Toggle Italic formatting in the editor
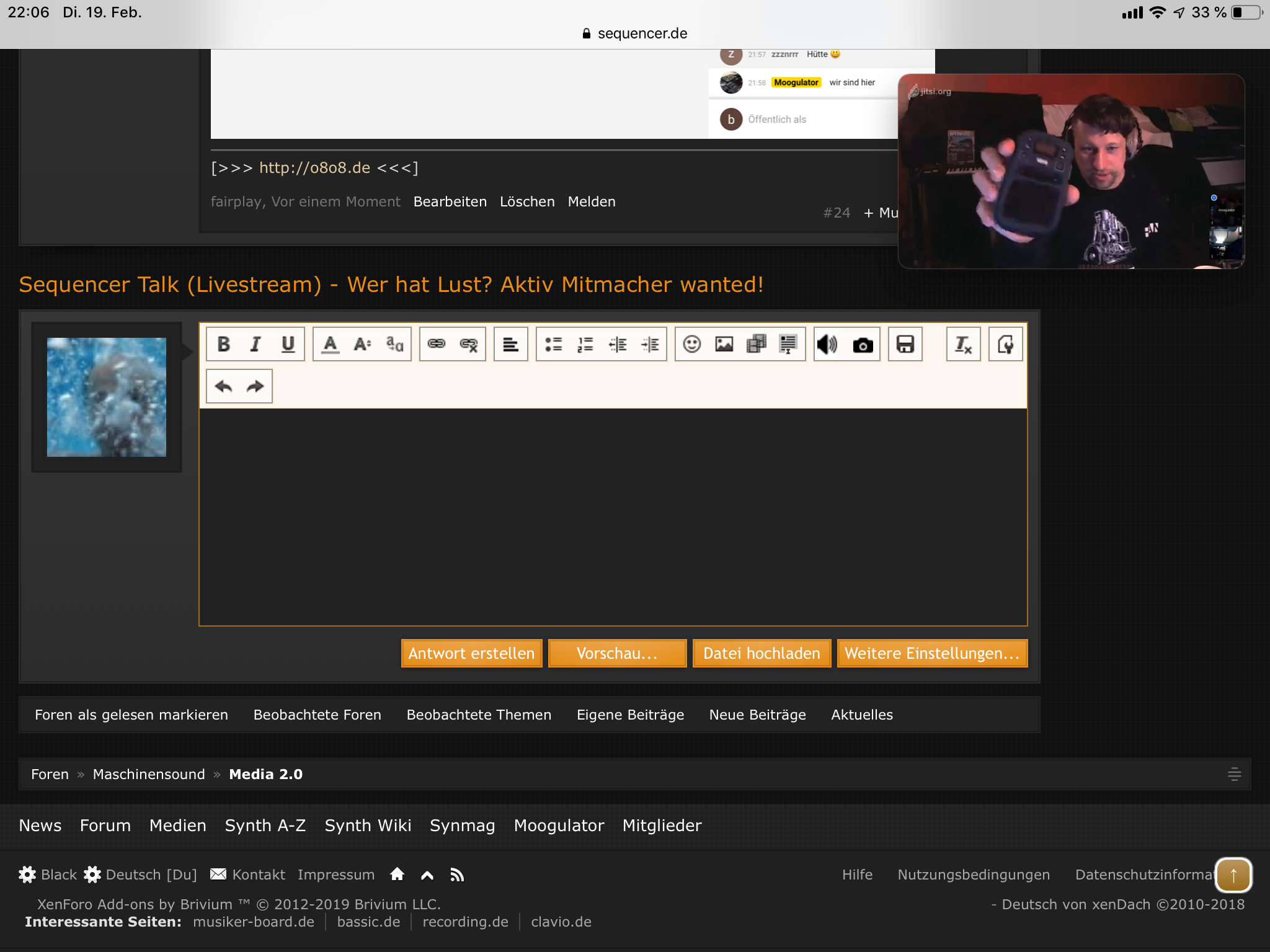Viewport: 1270px width, 952px height. point(255,344)
